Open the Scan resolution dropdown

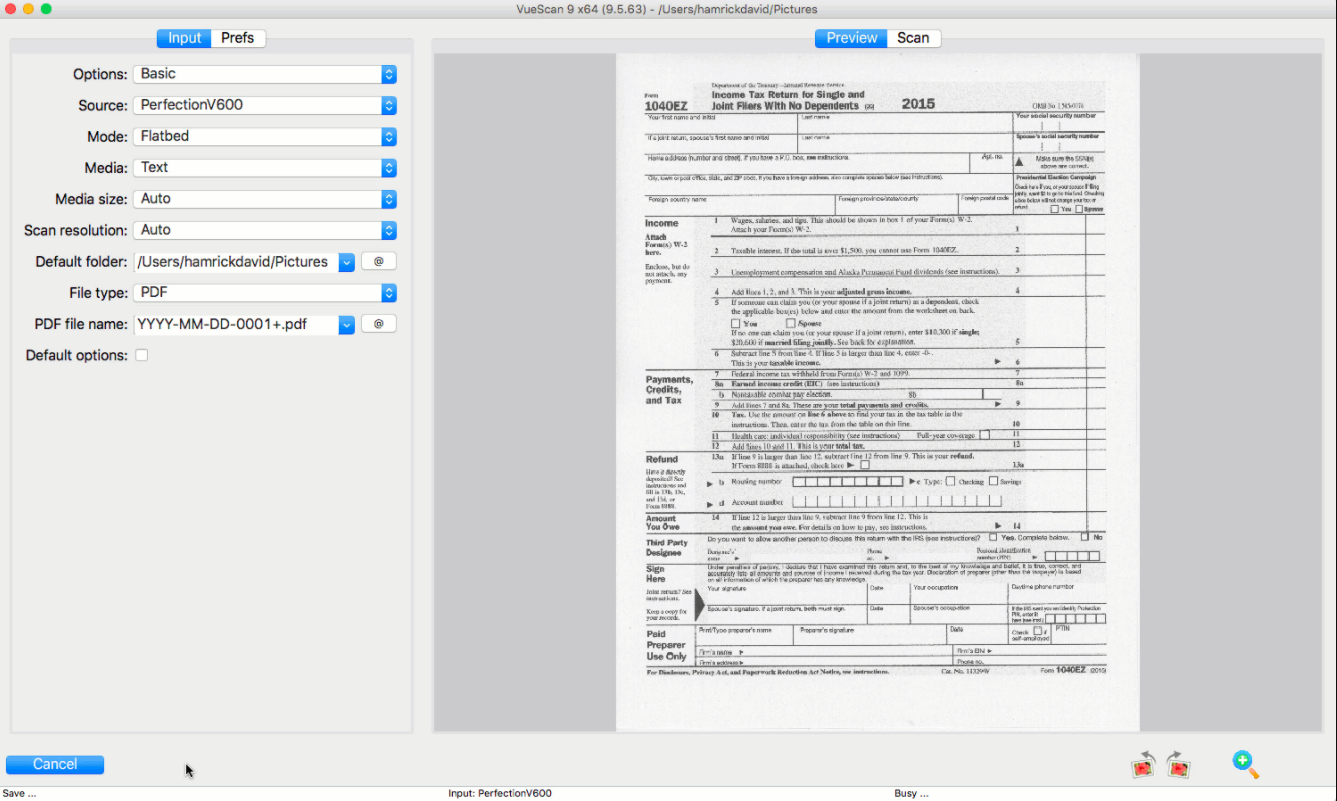coord(265,230)
